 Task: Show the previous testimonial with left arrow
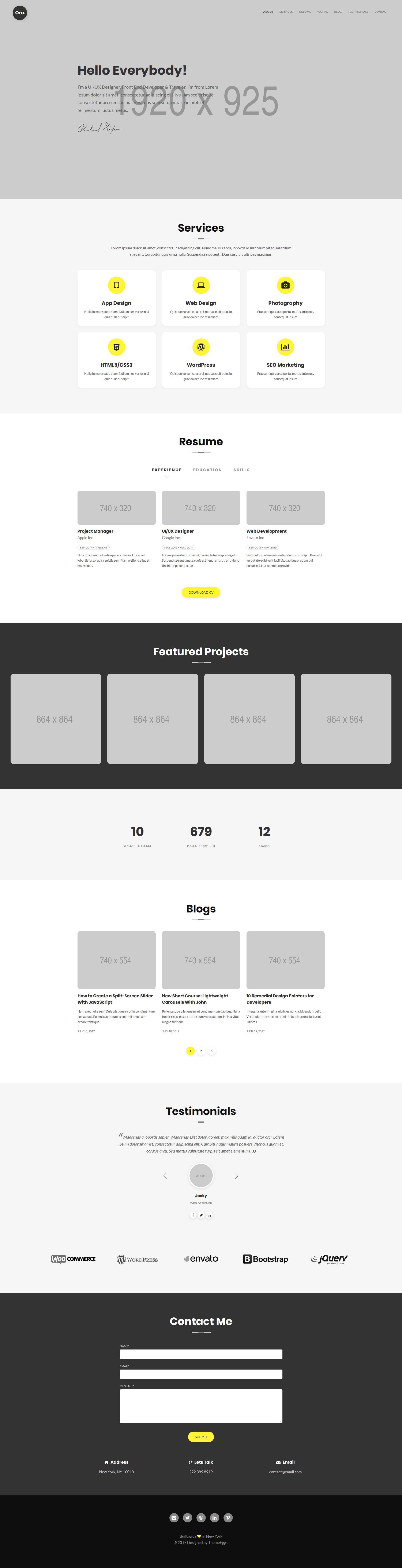point(165,1175)
